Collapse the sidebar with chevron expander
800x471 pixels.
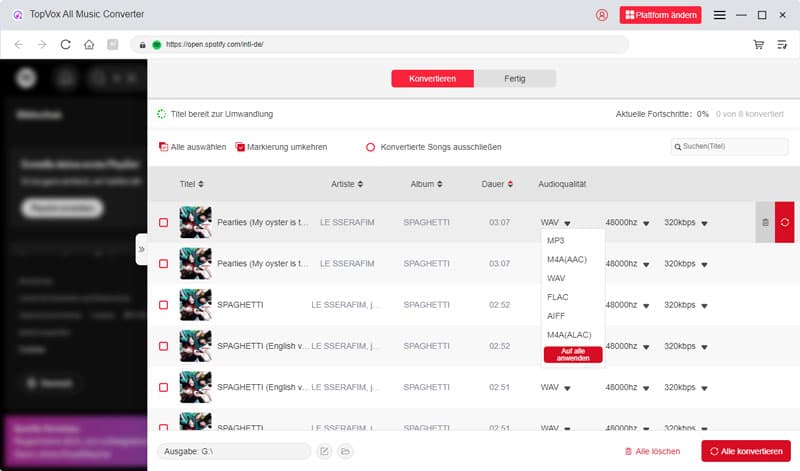tap(141, 248)
